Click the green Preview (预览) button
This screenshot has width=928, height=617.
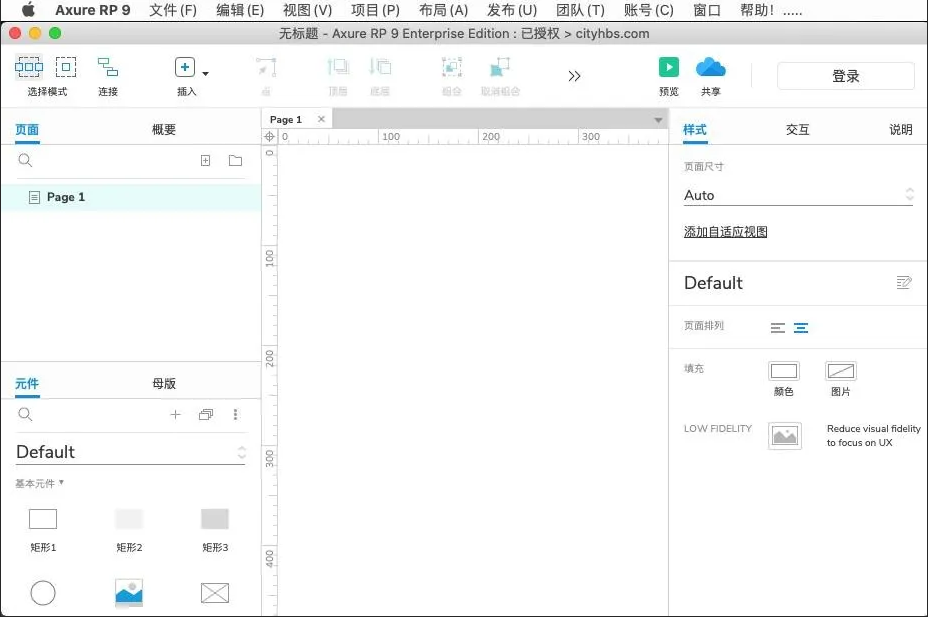pyautogui.click(x=669, y=67)
